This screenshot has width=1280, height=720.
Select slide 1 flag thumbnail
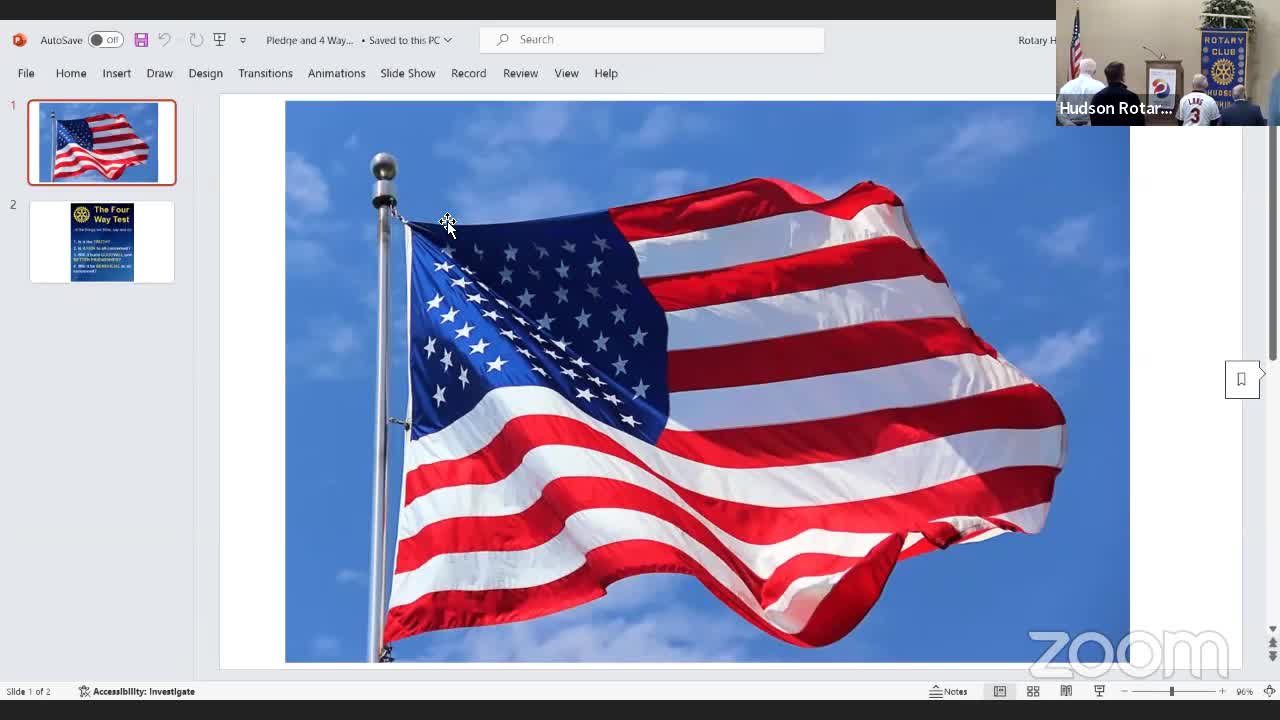coord(102,142)
